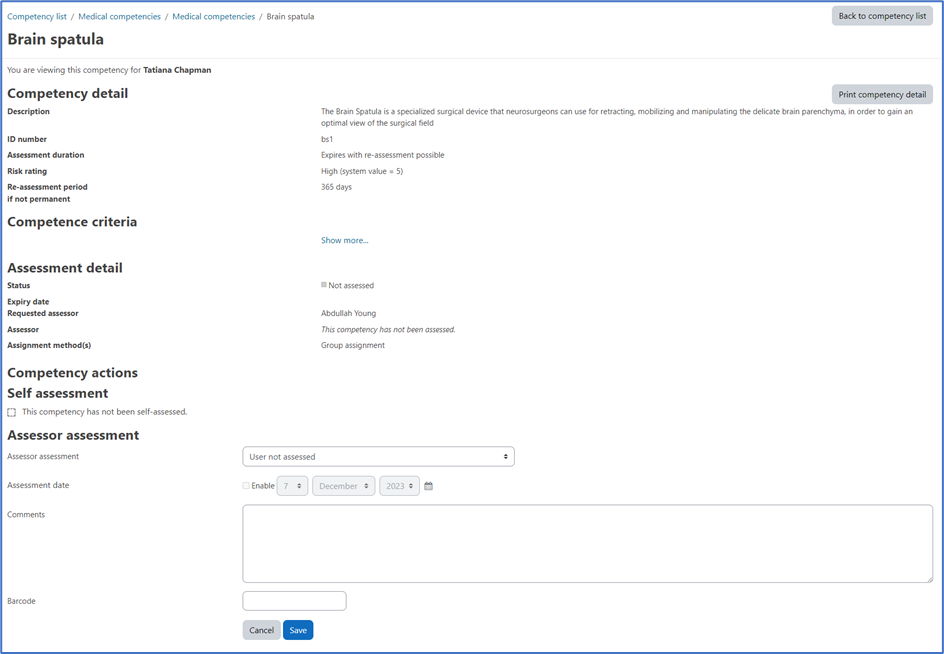Click the Comments box resize handle
Image resolution: width=944 pixels, height=654 pixels.
pos(929,579)
